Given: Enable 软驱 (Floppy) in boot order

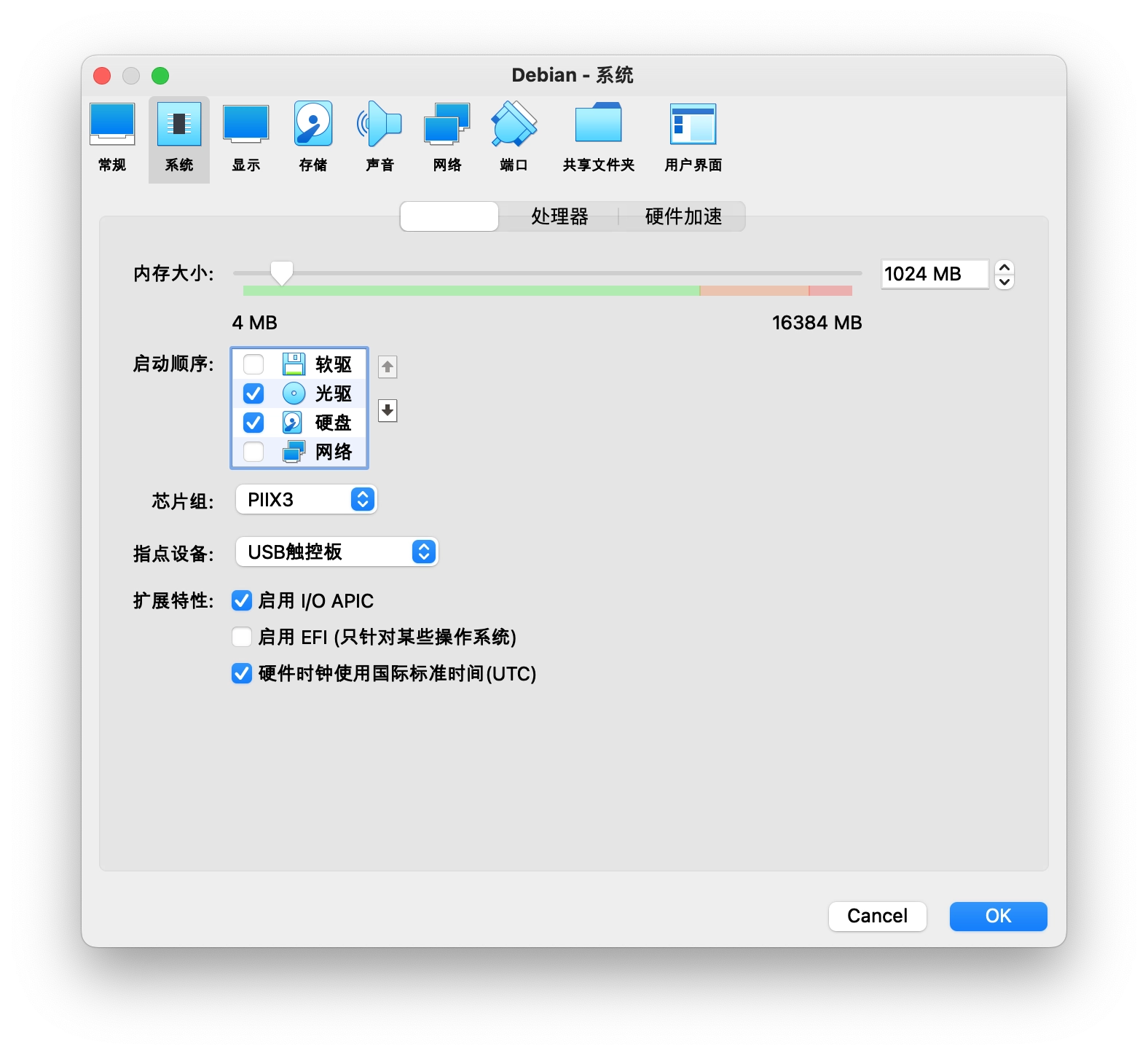Looking at the screenshot, I should [253, 364].
